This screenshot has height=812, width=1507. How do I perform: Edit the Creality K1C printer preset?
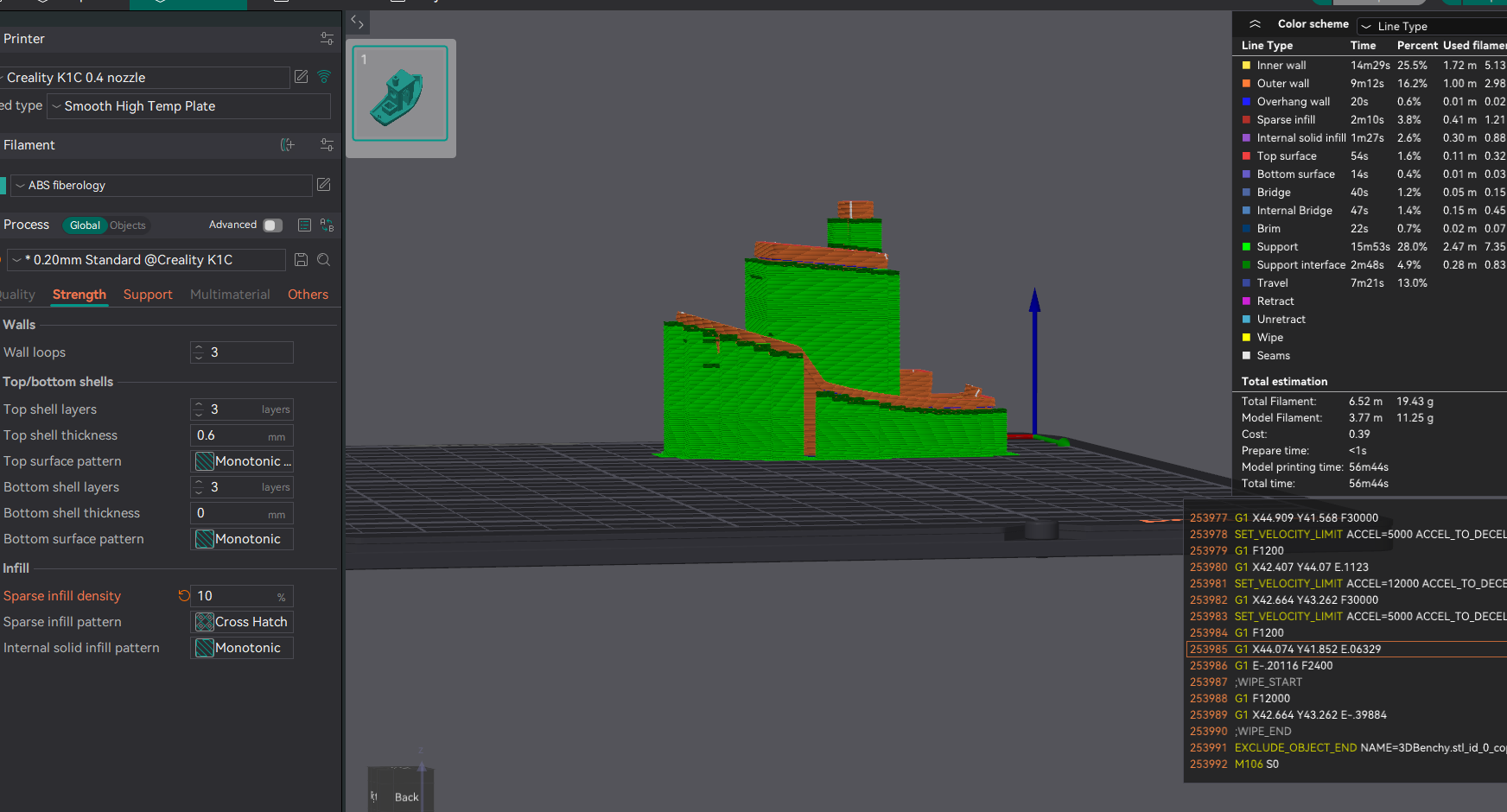point(302,77)
